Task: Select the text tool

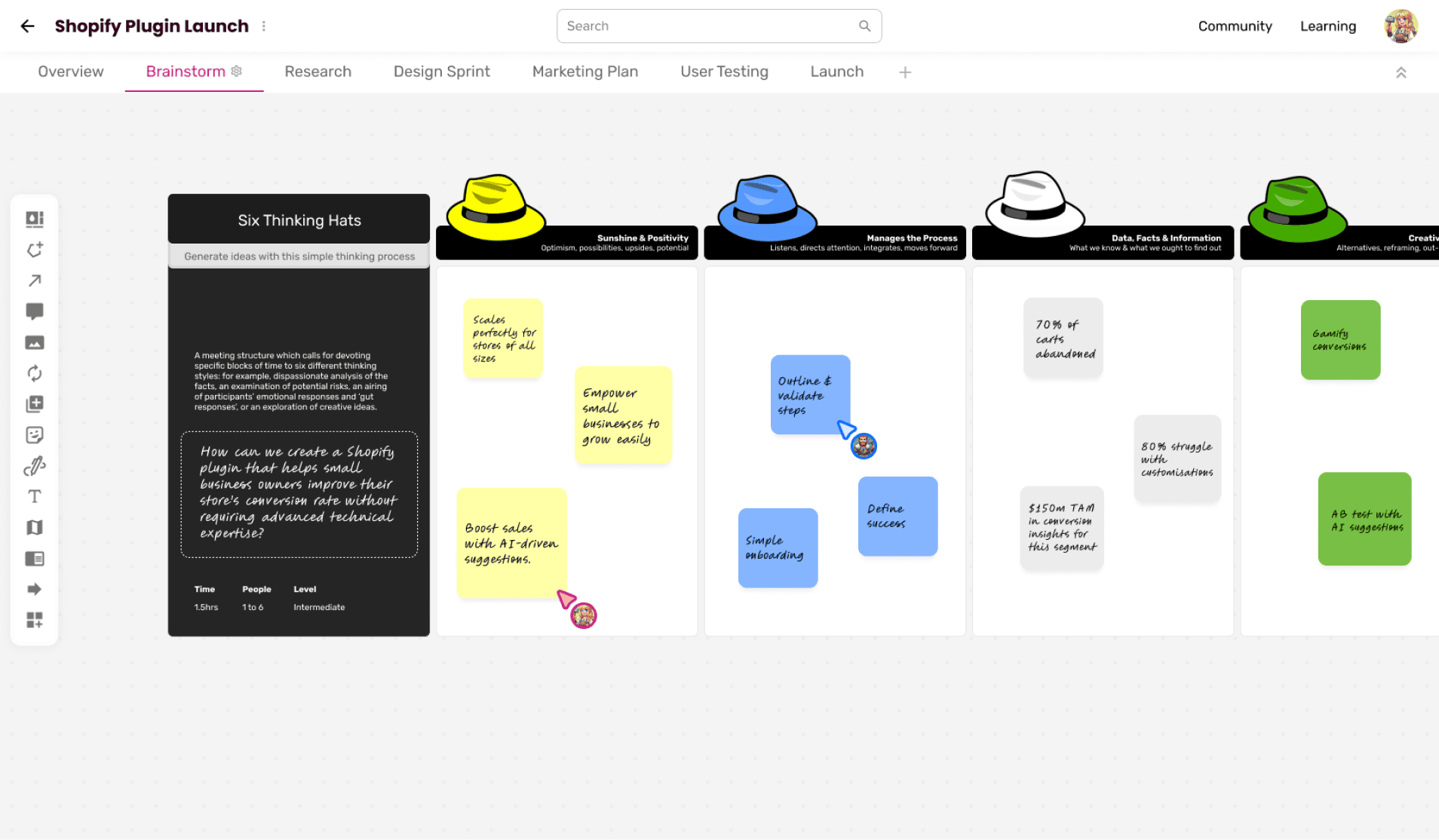Action: click(x=35, y=496)
